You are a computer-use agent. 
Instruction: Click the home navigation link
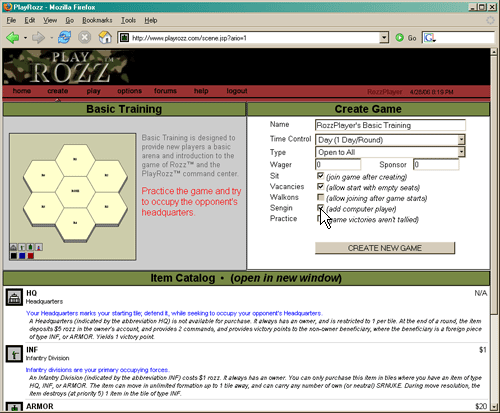(x=22, y=91)
